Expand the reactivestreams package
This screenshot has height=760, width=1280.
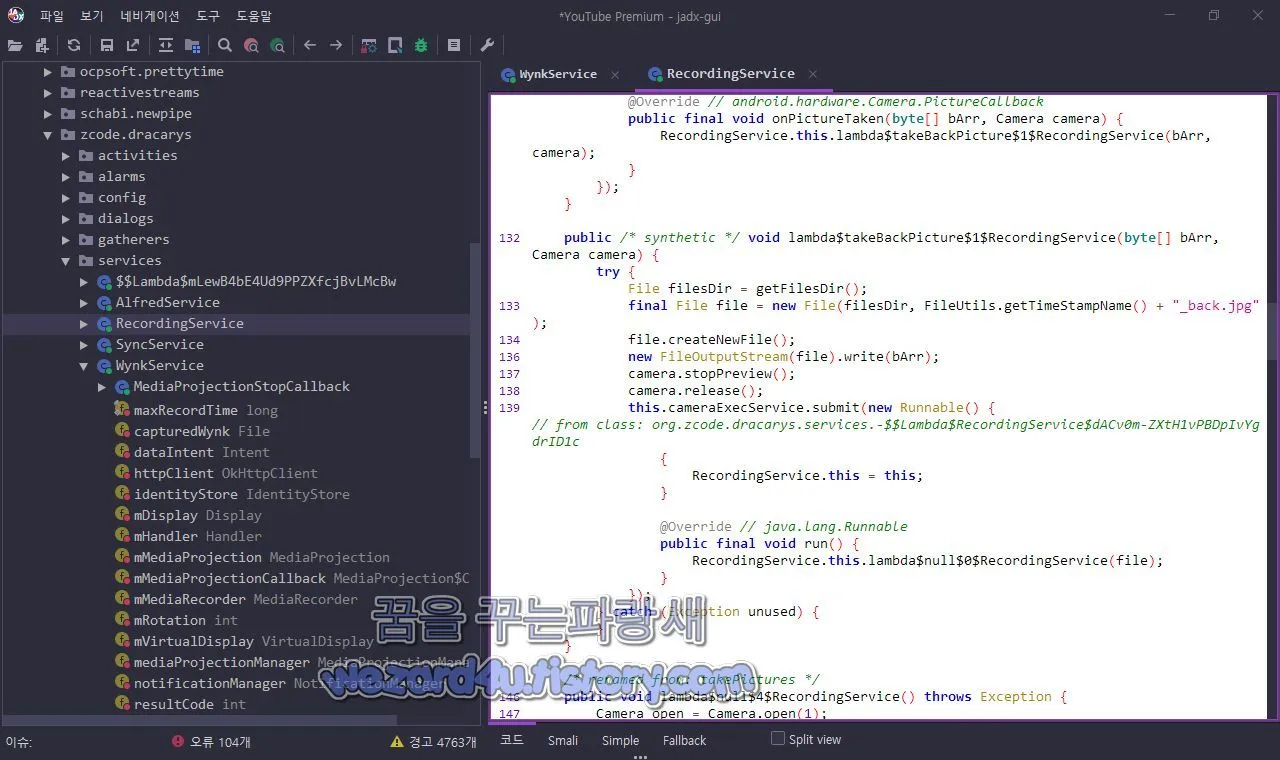coord(47,93)
